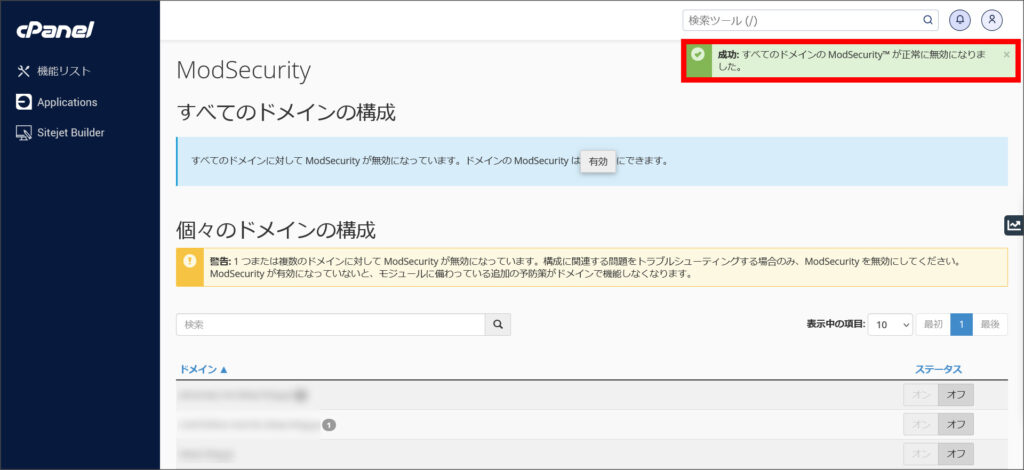The image size is (1024, 470).
Task: Go to 最初 first page
Action: pos(933,324)
